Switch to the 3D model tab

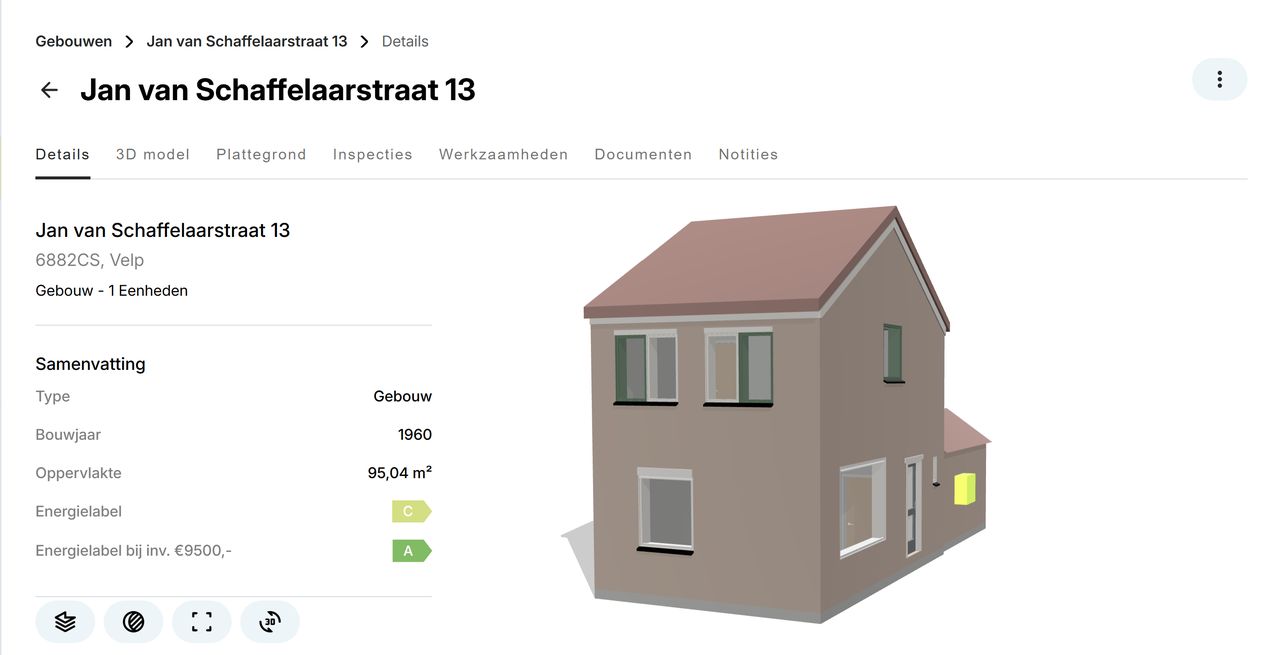point(153,154)
